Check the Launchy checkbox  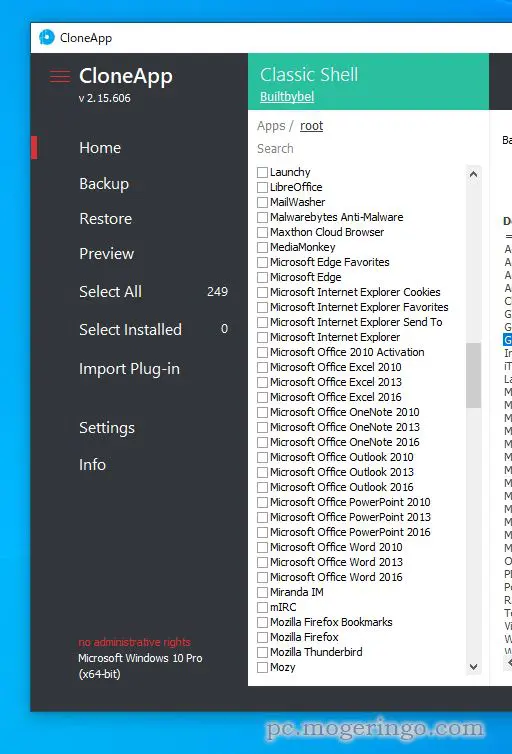coord(262,172)
